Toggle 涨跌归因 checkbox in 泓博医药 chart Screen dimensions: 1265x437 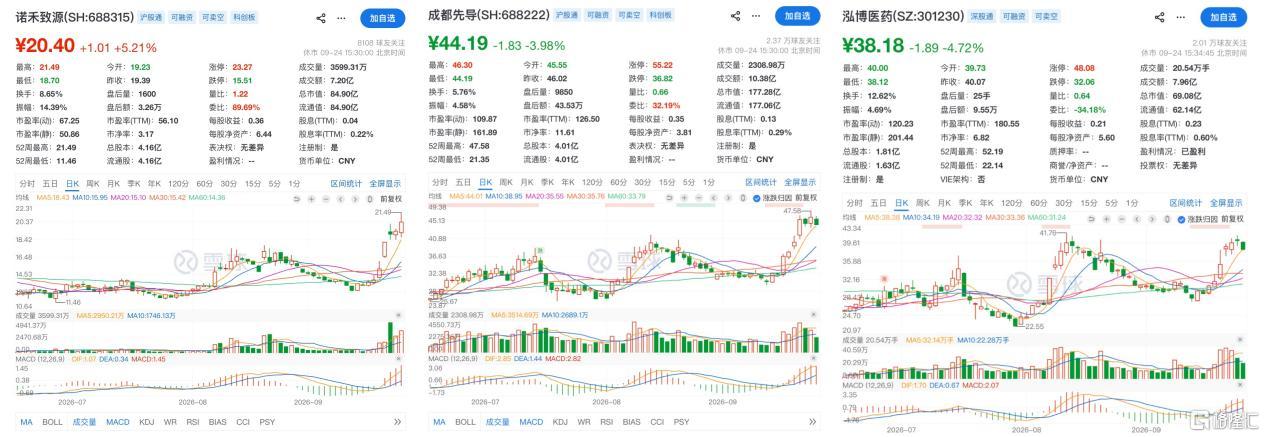click(1181, 220)
